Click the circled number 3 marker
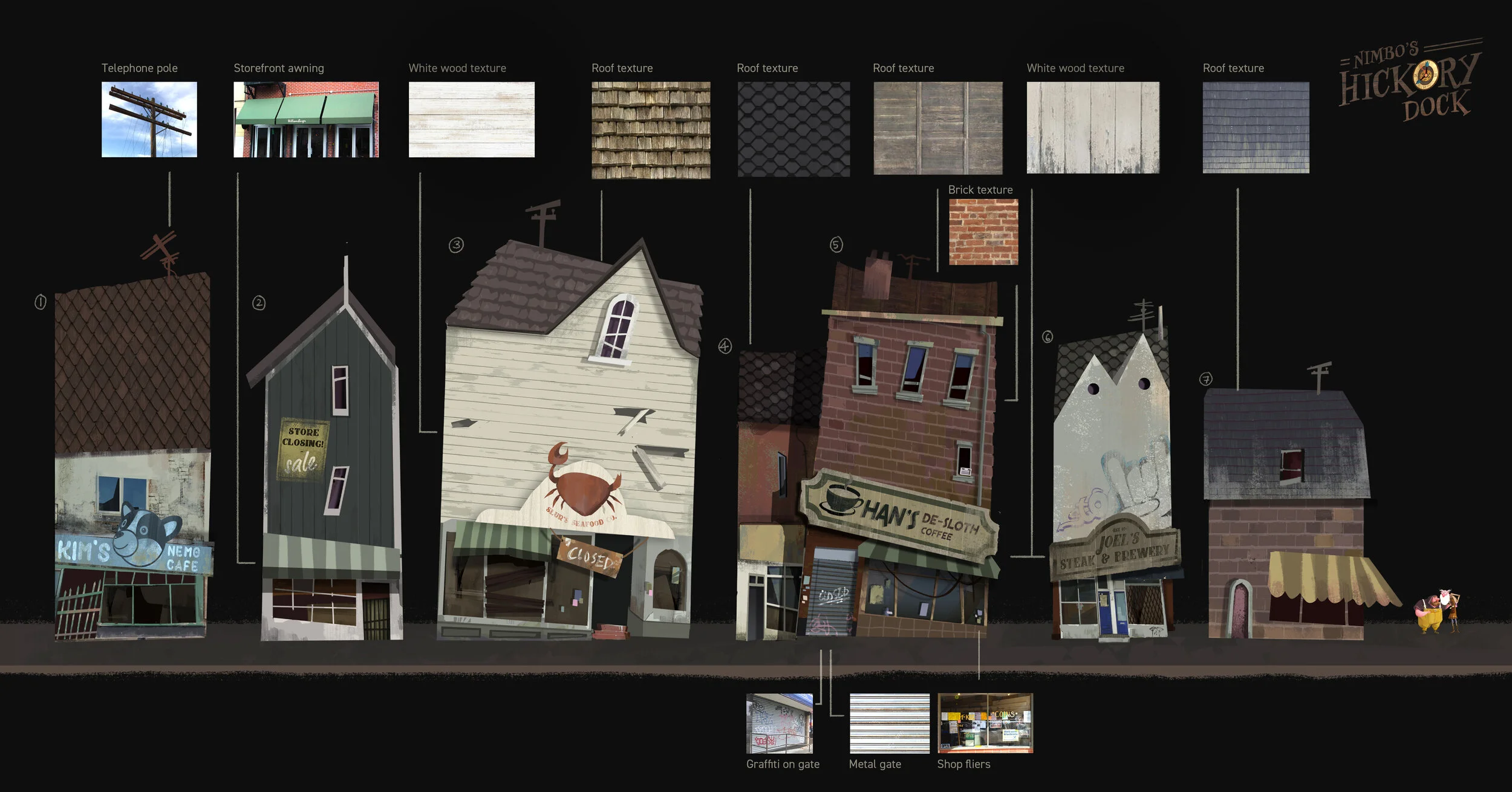Screen dimensions: 1512x792 (456, 245)
